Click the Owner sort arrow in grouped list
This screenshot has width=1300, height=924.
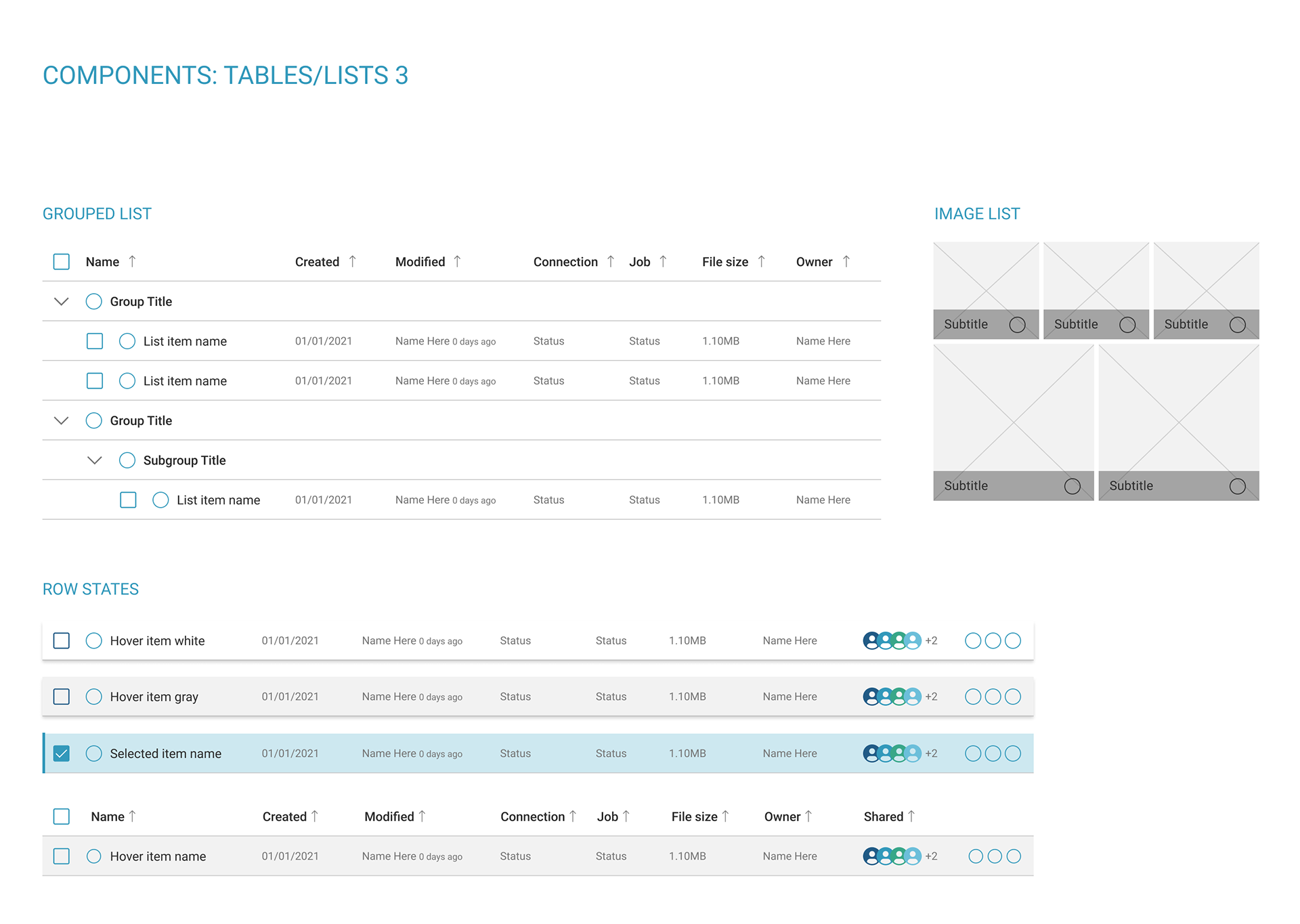(846, 261)
